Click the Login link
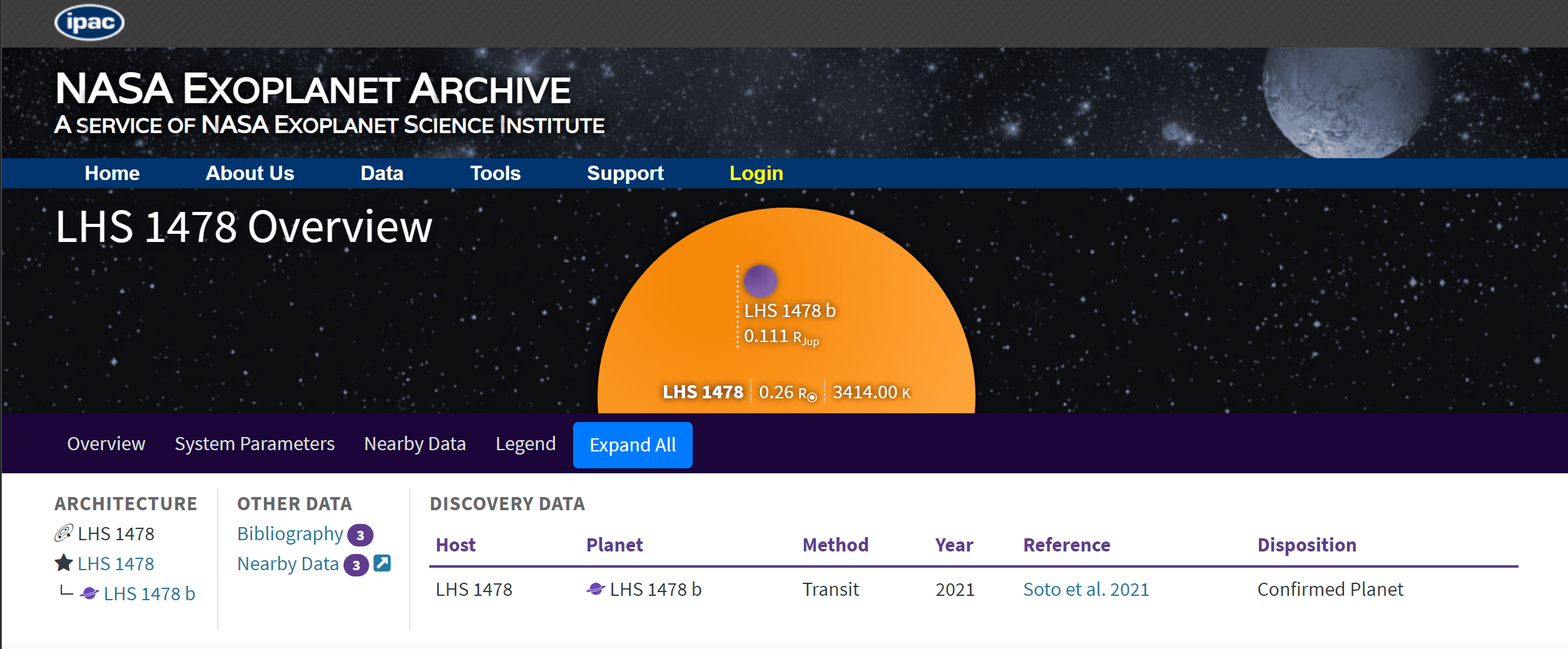1568x649 pixels. coord(756,173)
